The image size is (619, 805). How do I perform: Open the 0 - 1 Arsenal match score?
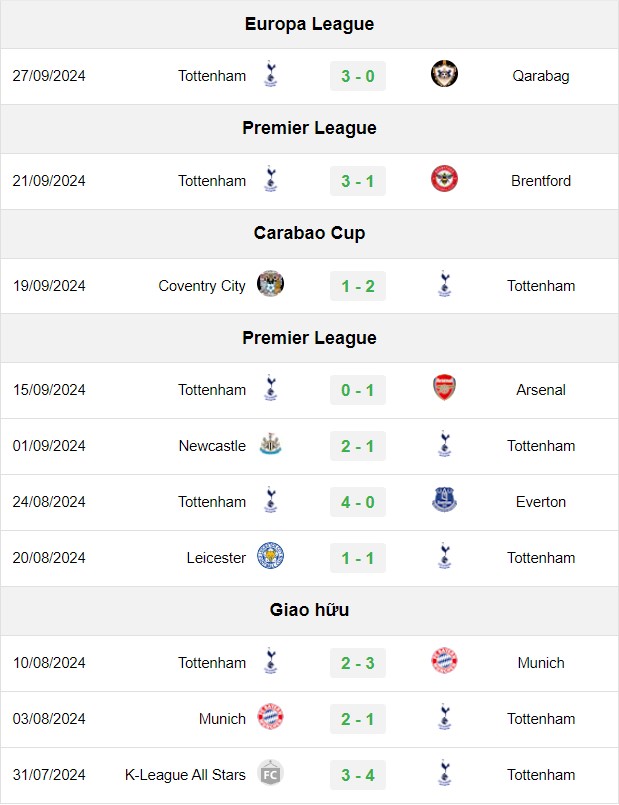[358, 390]
